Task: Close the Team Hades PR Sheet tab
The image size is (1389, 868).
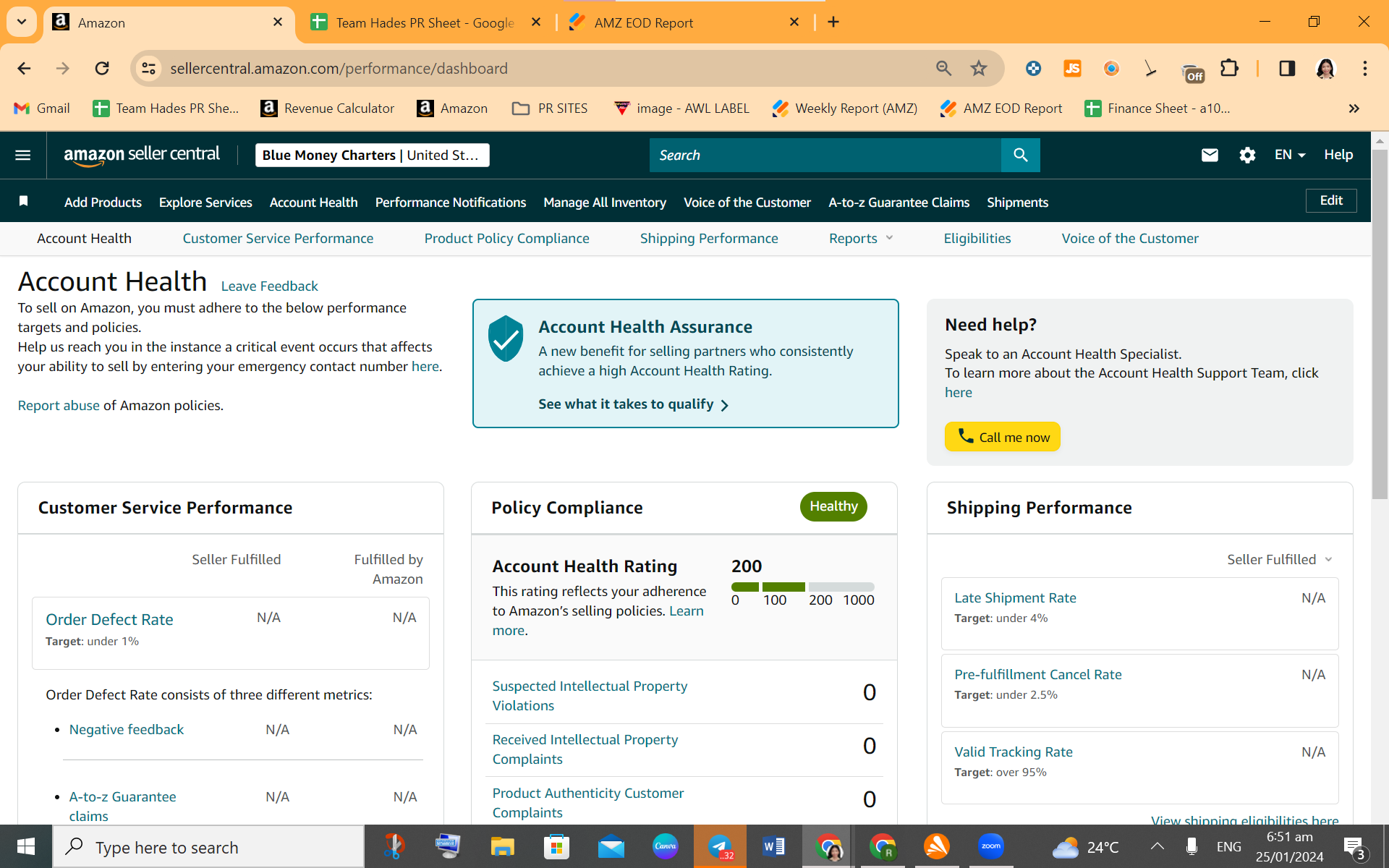Action: tap(536, 22)
